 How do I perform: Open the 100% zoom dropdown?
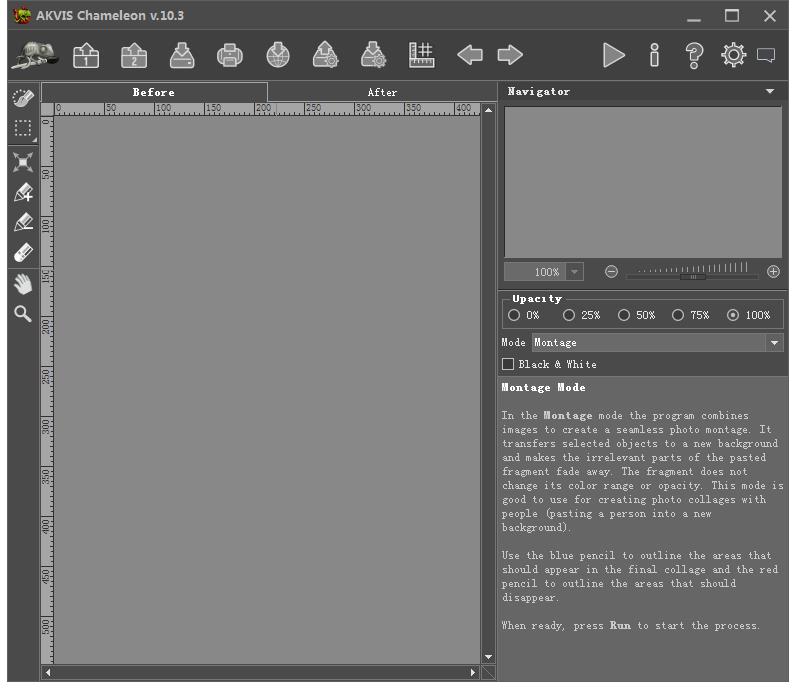574,272
